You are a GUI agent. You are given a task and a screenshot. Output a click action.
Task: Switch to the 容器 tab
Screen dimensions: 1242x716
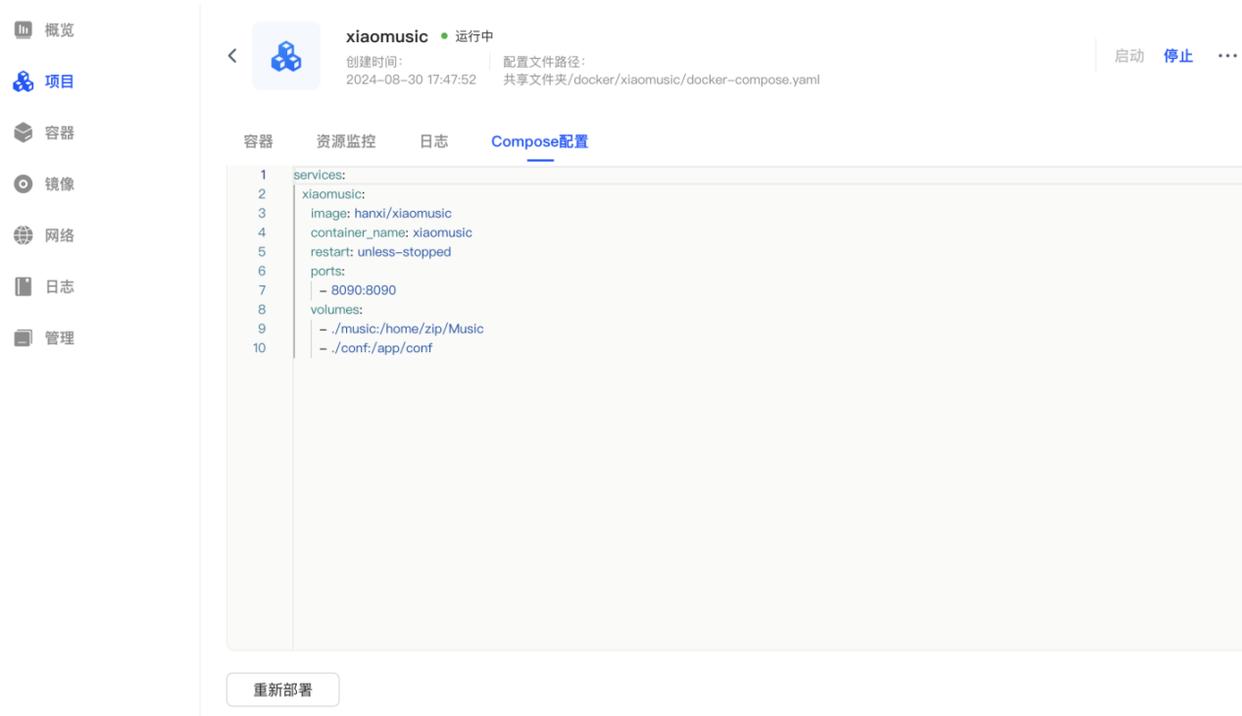[x=258, y=142]
